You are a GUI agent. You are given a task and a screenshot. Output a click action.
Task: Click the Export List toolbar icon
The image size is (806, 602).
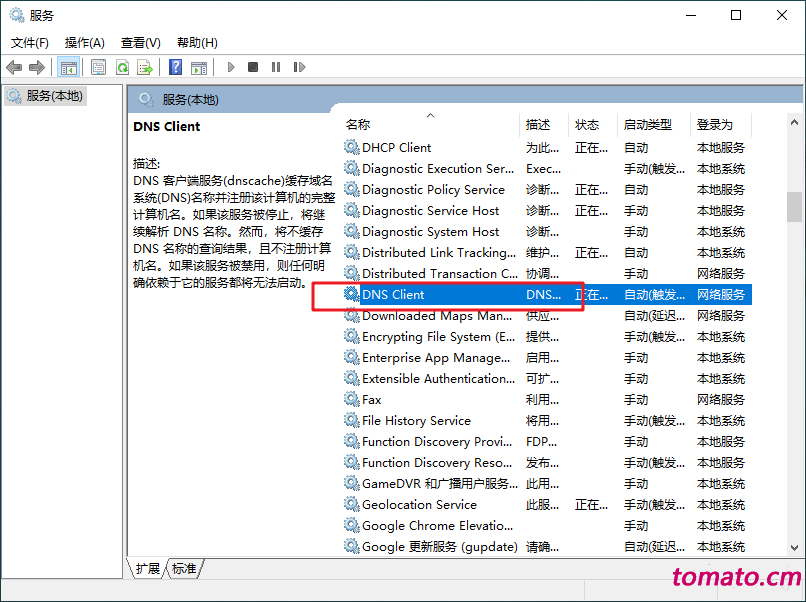(145, 67)
